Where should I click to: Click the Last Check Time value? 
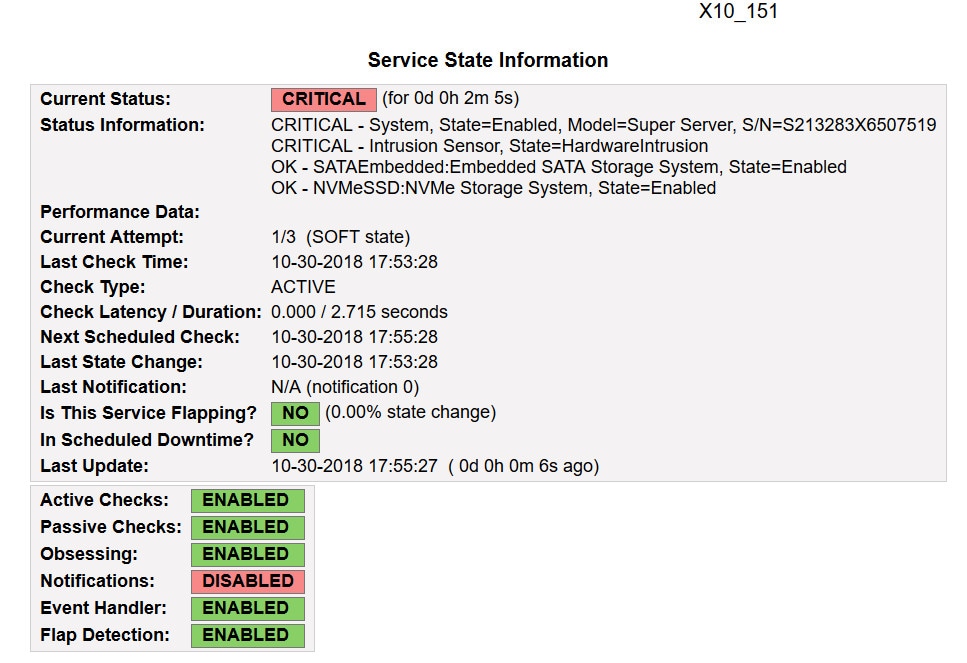(x=354, y=262)
